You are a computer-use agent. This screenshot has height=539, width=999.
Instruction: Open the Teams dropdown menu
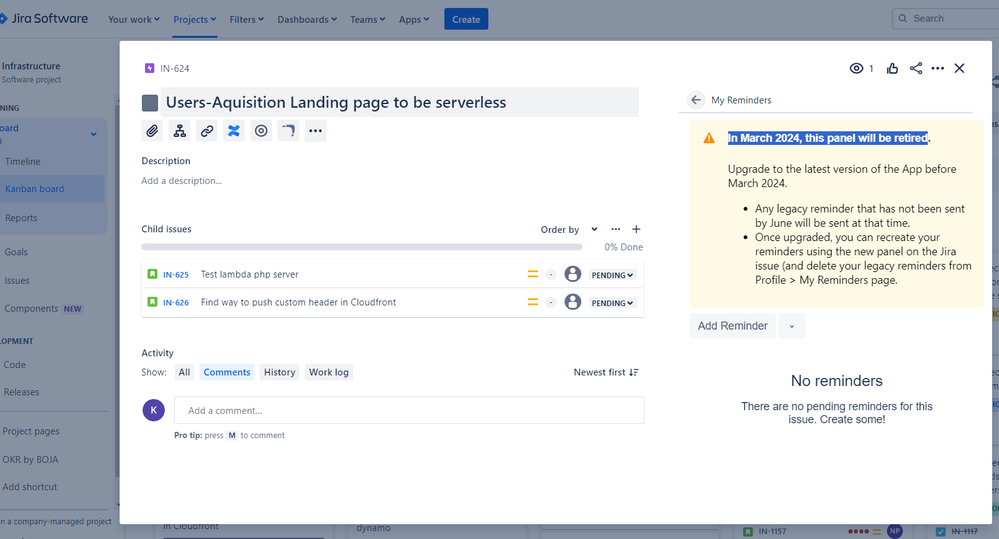368,20
